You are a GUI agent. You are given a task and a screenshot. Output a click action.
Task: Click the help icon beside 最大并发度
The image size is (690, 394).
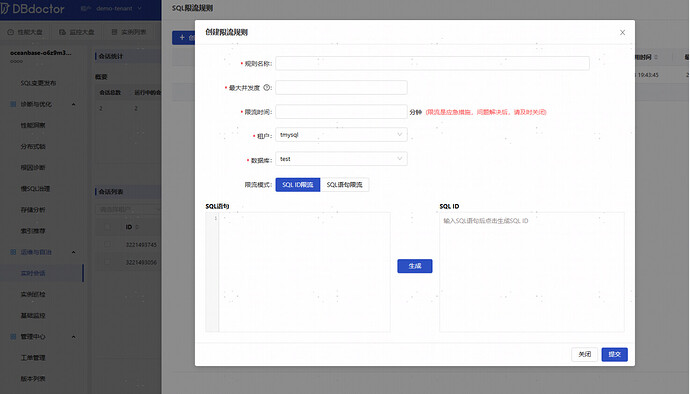coord(266,88)
